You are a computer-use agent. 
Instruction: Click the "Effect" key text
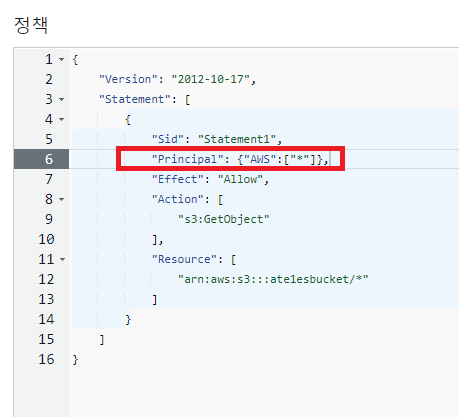(178, 179)
